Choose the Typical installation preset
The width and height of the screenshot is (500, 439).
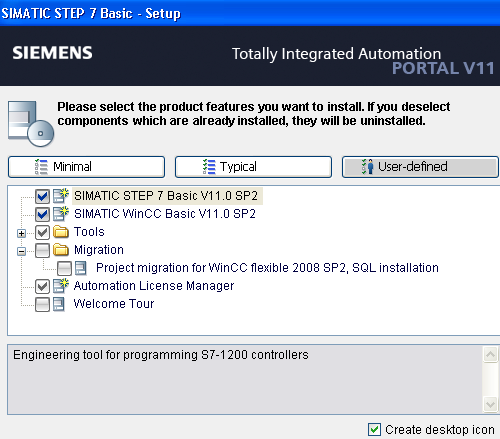tap(253, 167)
